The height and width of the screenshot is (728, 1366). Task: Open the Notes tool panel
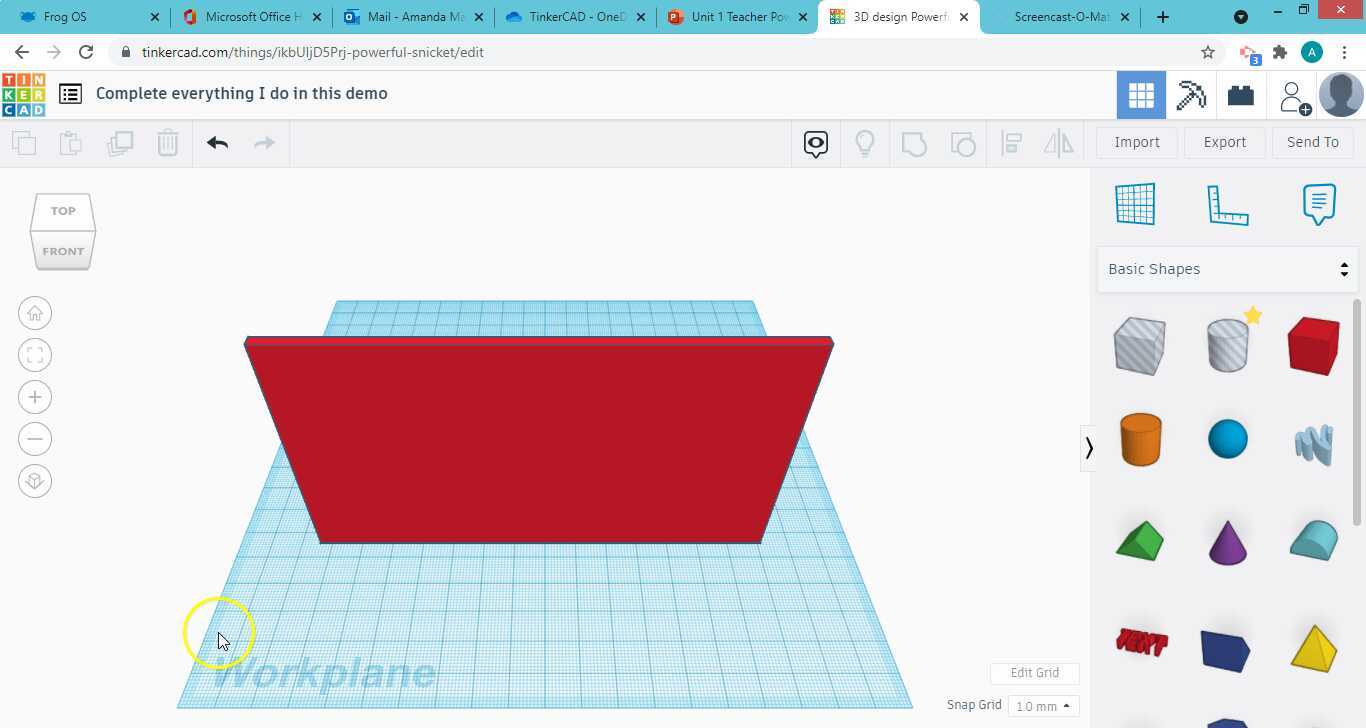pos(1319,203)
